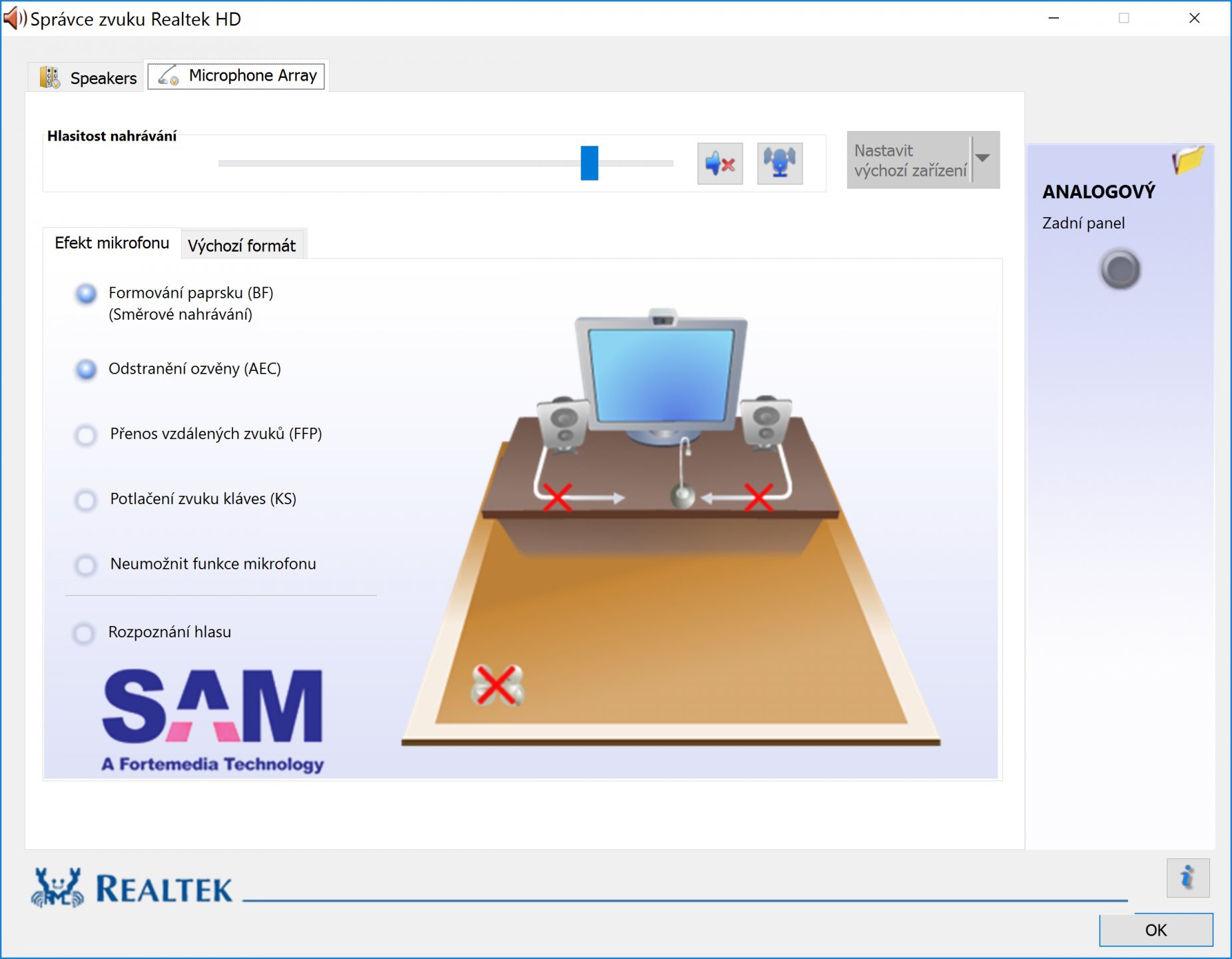The height and width of the screenshot is (959, 1232).
Task: Click the microphone boost icon
Action: point(779,163)
